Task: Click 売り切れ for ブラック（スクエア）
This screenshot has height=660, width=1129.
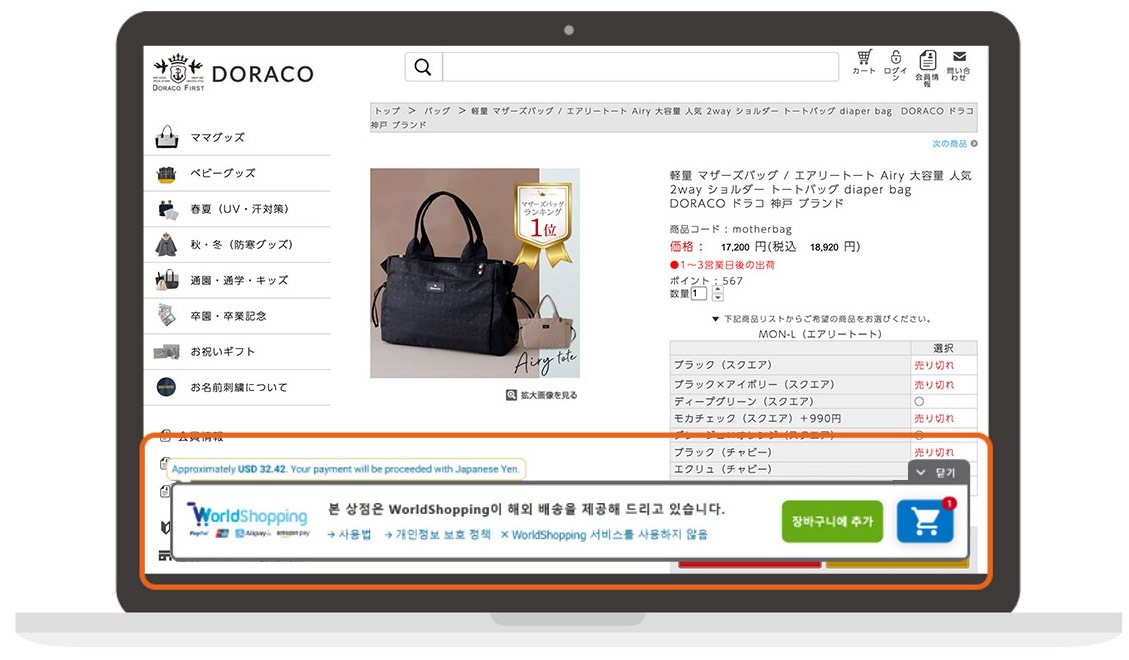Action: point(934,365)
